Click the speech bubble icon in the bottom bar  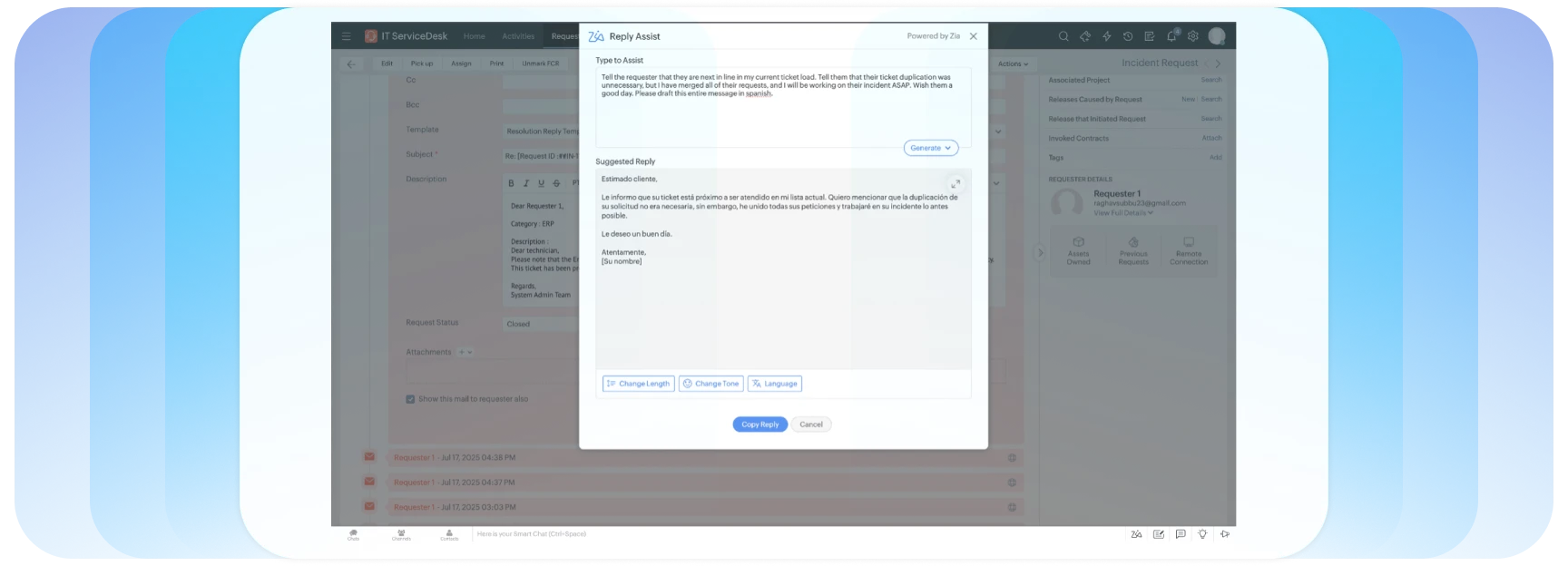(x=1181, y=534)
